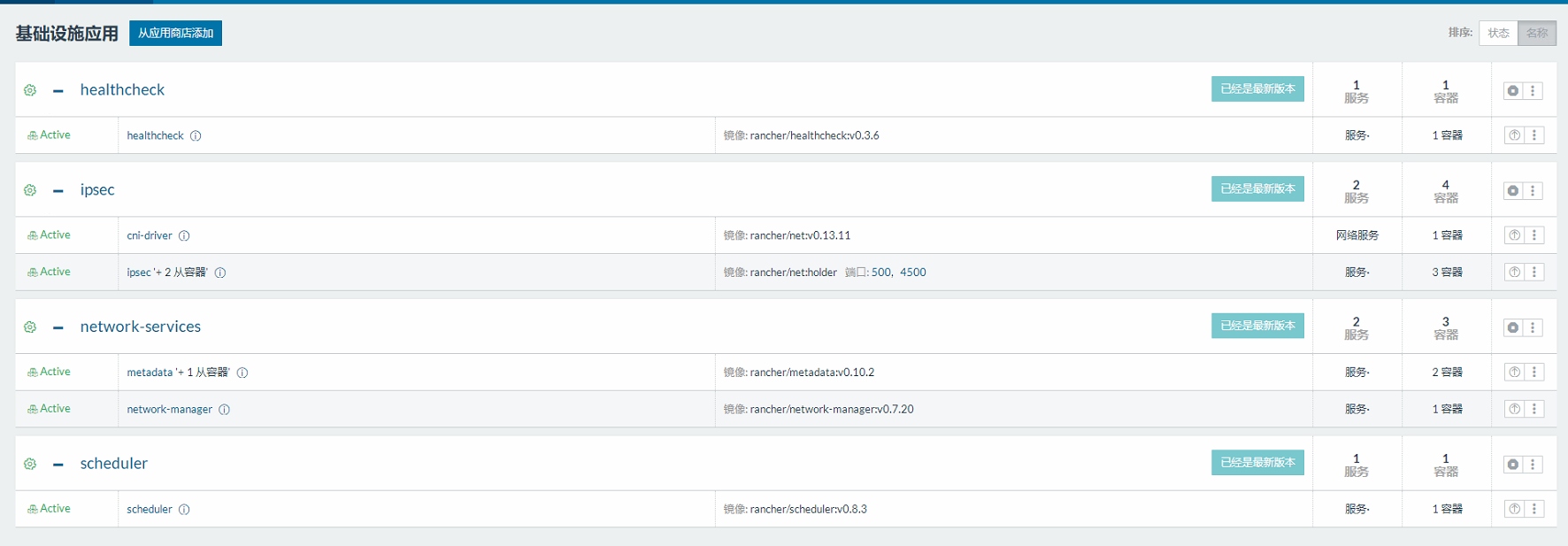Collapse the healthcheck stack
This screenshot has height=546, width=1568.
(x=58, y=91)
